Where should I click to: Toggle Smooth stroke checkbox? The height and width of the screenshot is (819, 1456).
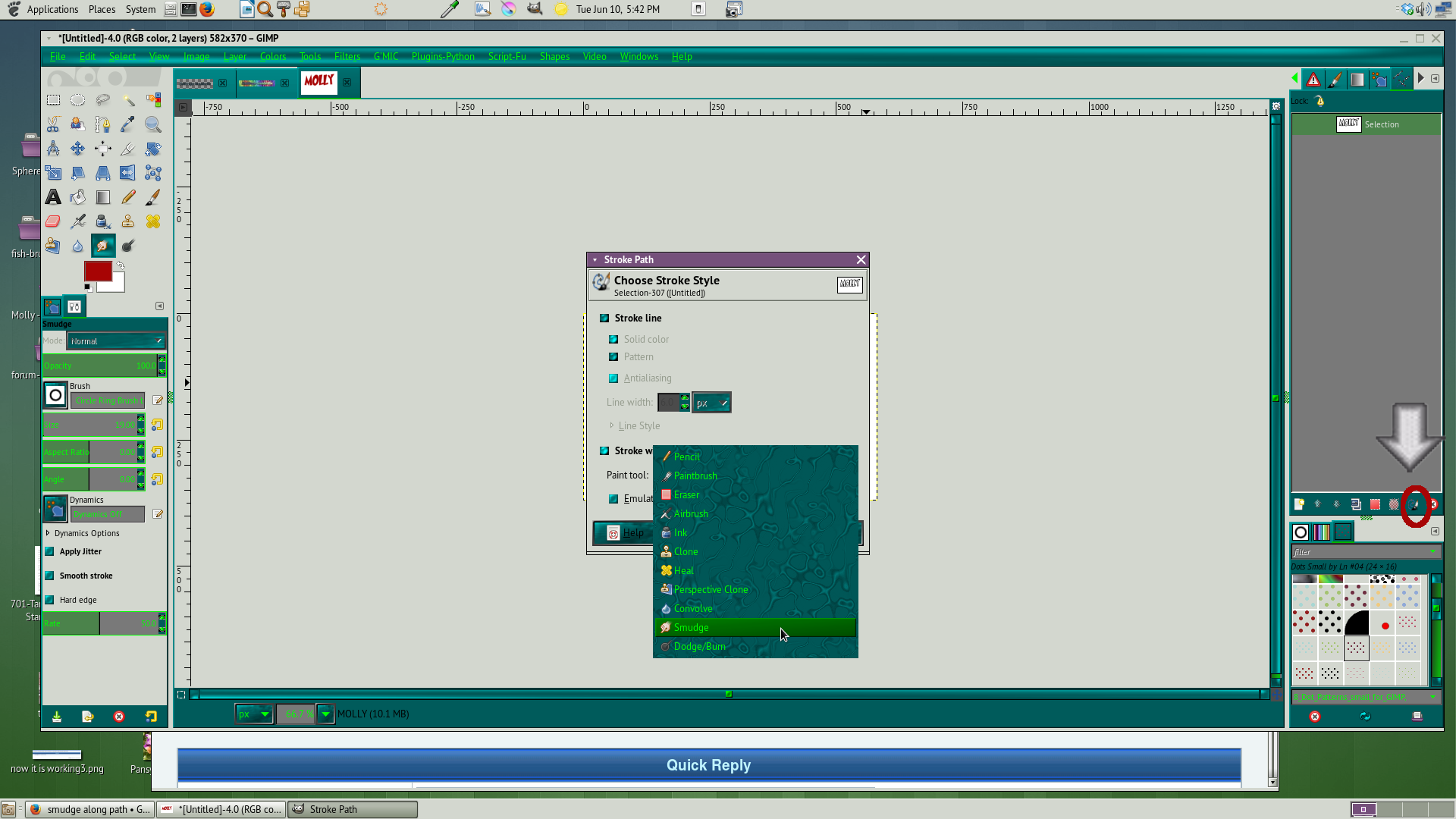[x=50, y=576]
